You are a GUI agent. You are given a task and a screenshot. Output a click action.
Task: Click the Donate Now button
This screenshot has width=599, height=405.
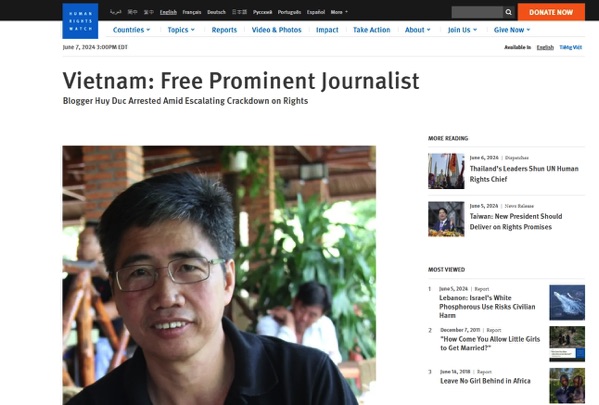click(551, 12)
